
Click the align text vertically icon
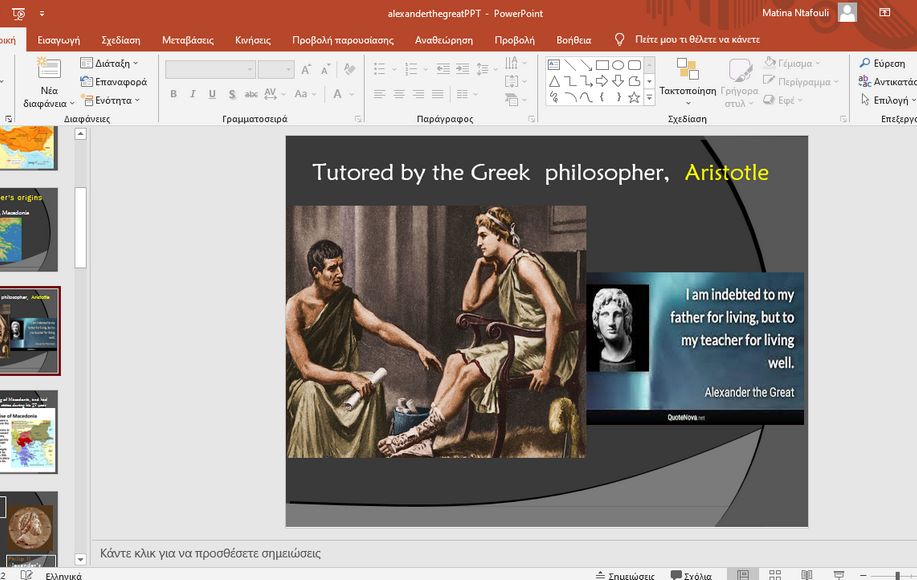[512, 81]
